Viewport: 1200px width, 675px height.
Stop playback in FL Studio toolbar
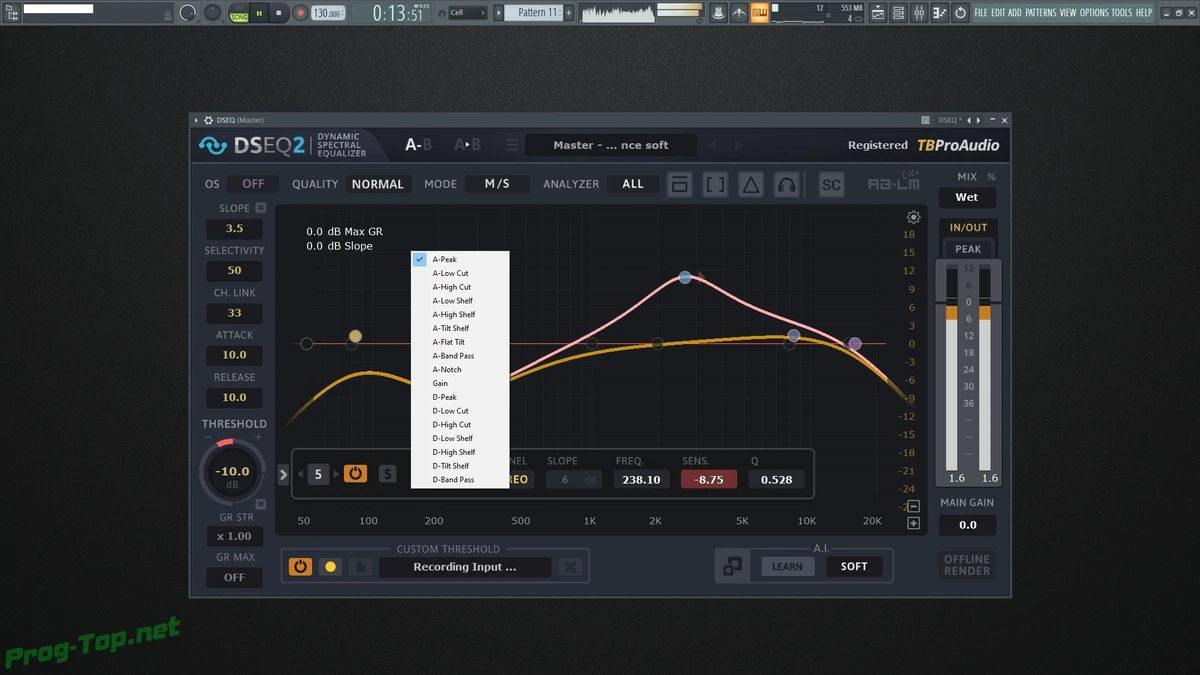point(279,13)
